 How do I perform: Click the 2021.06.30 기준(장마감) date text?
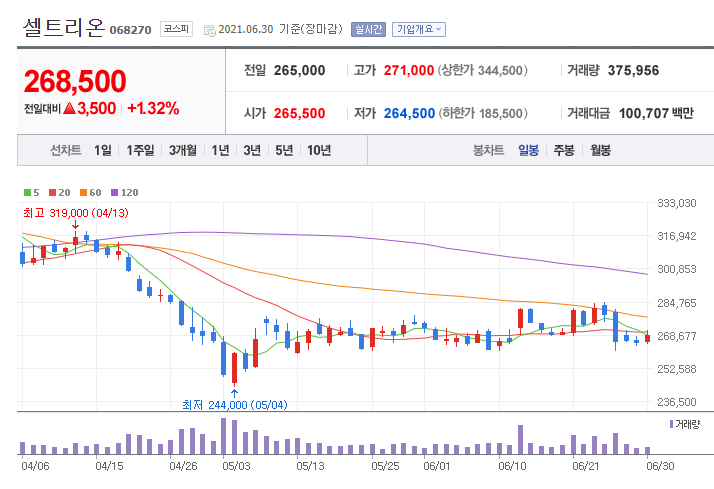(280, 29)
